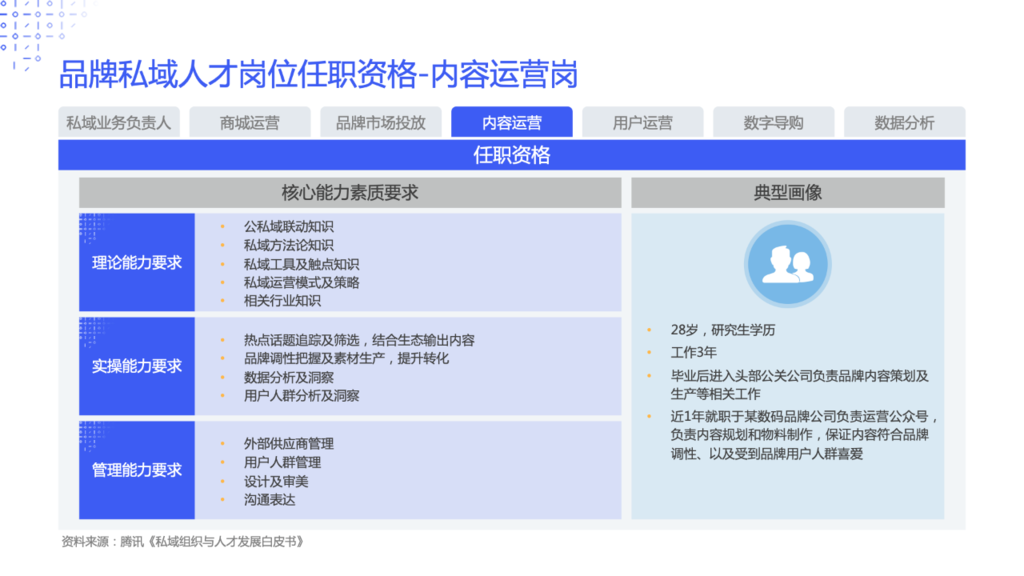Screen dimensions: 1024x576
Task: Click the text 品牌调性把握及素材生产，提升转化
Action: (x=346, y=359)
